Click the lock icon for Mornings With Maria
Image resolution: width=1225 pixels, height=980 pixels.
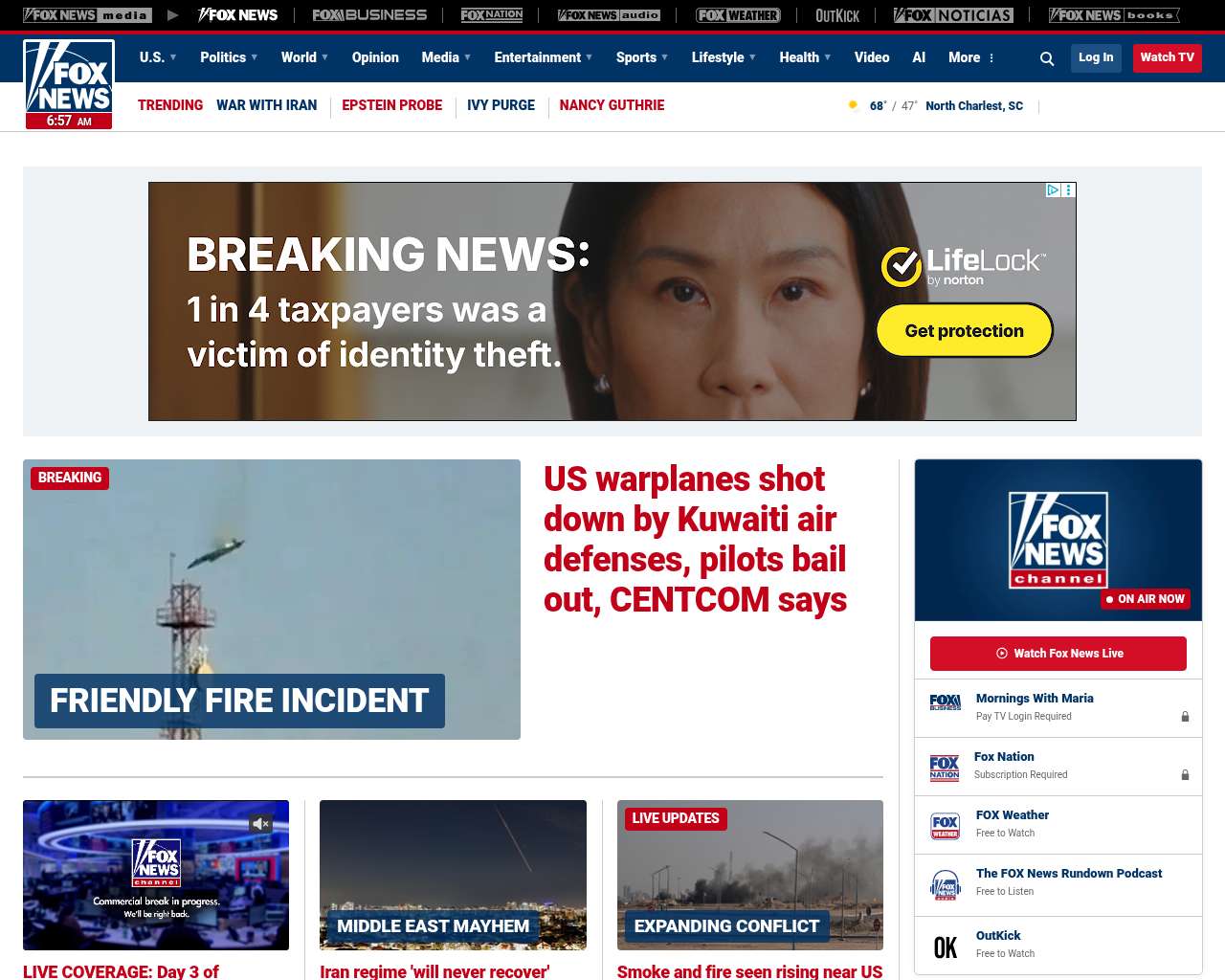(x=1185, y=717)
